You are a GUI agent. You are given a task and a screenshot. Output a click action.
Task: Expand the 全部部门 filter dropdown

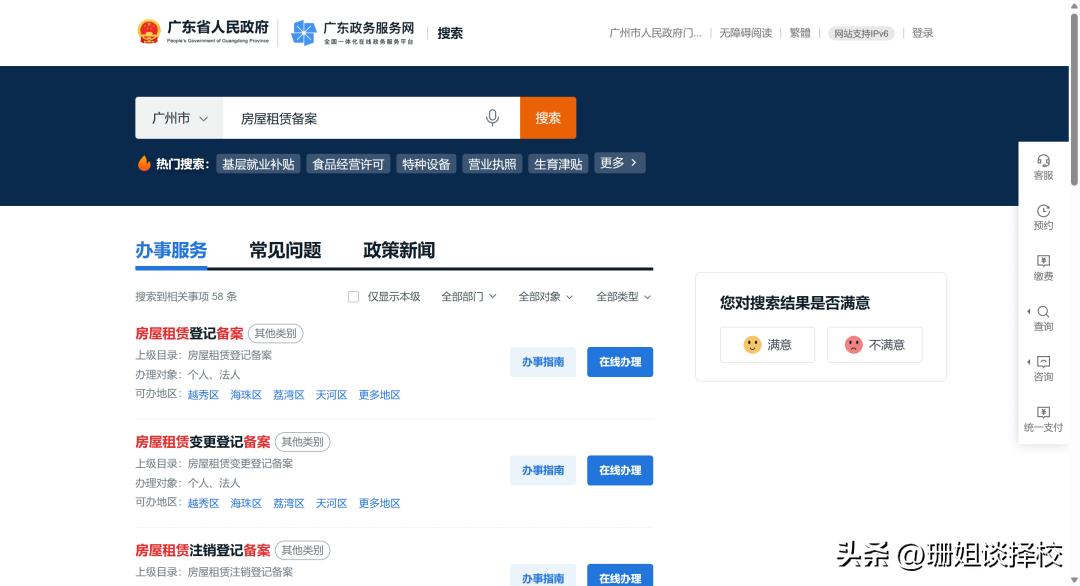(470, 296)
